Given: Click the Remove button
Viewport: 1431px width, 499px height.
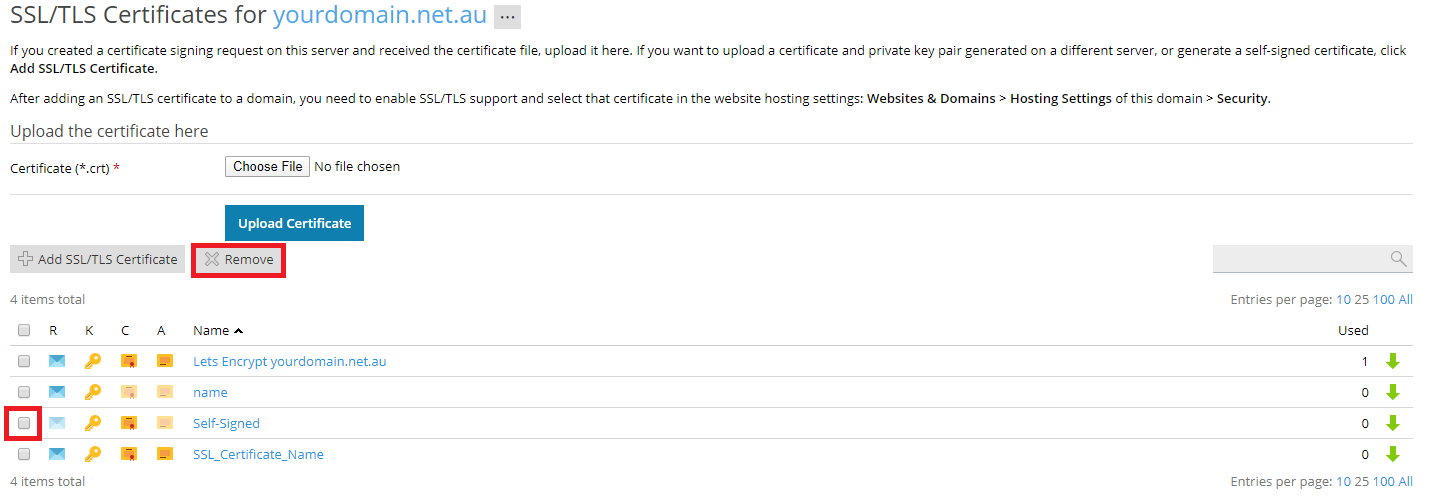Looking at the screenshot, I should coord(239,259).
